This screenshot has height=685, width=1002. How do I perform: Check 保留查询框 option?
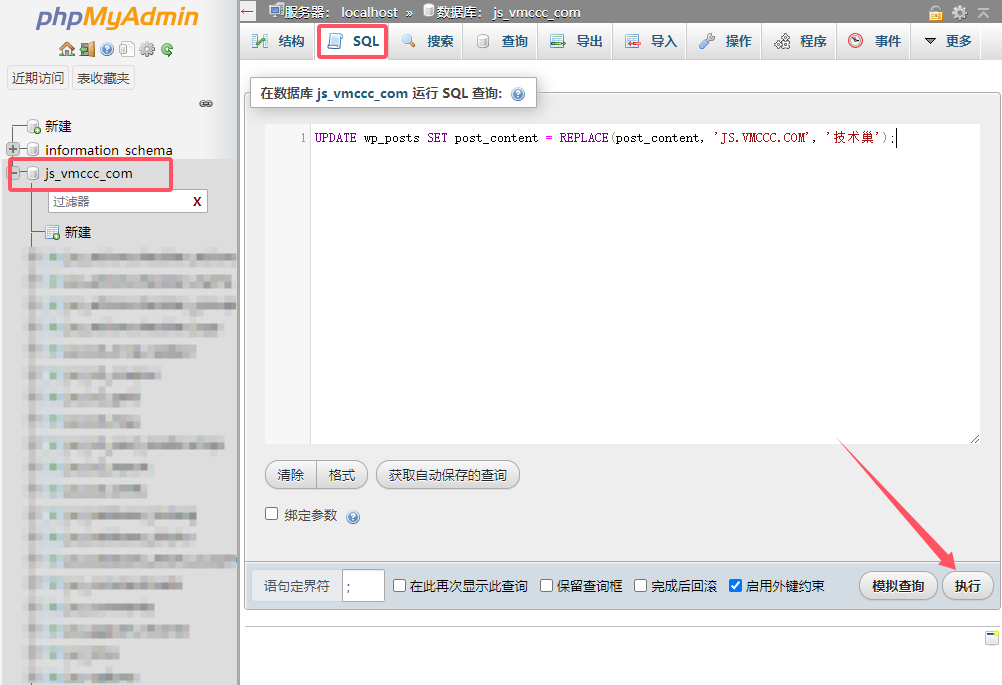coord(547,586)
